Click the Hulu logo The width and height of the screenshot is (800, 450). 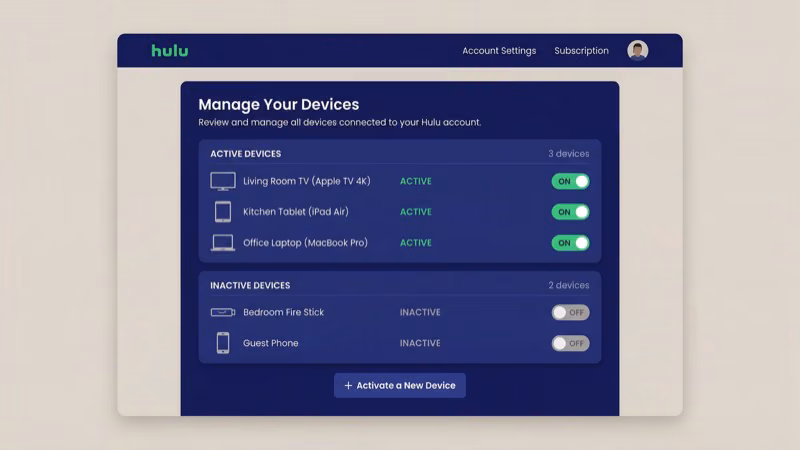170,51
